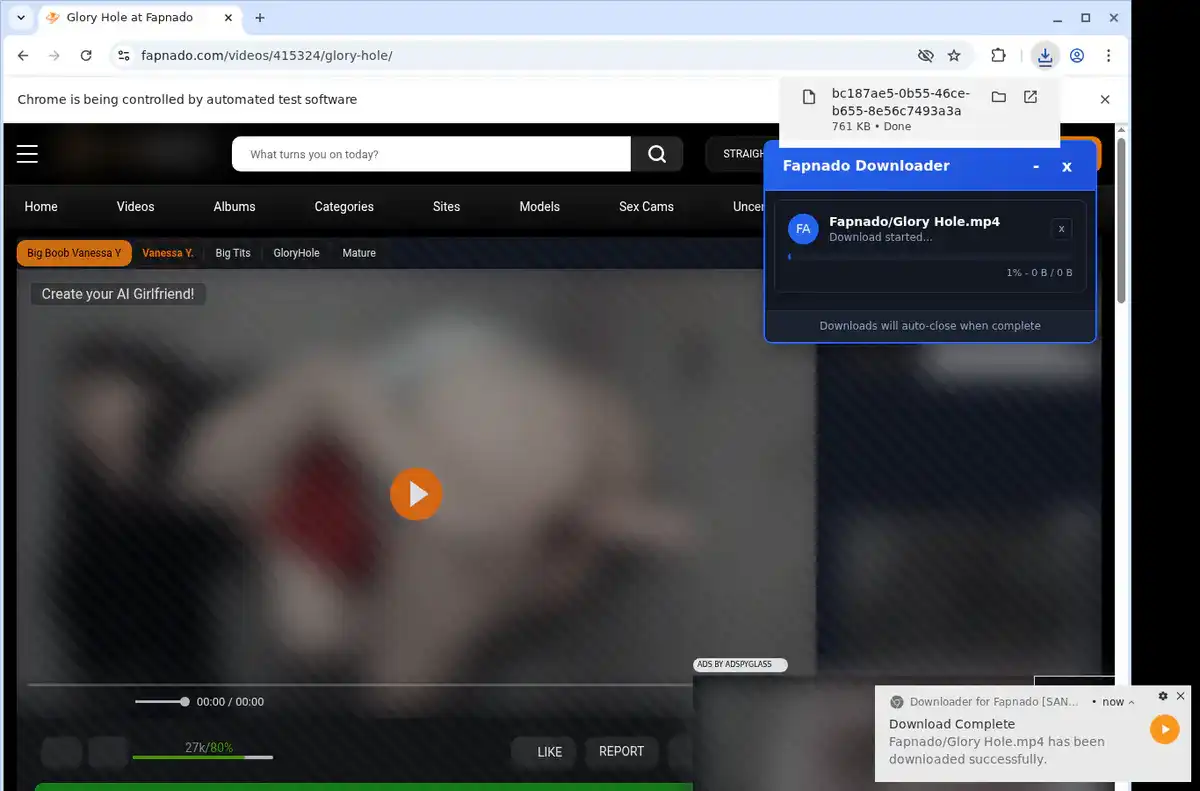This screenshot has height=791, width=1200.
Task: Open a new browser tab
Action: coord(260,18)
